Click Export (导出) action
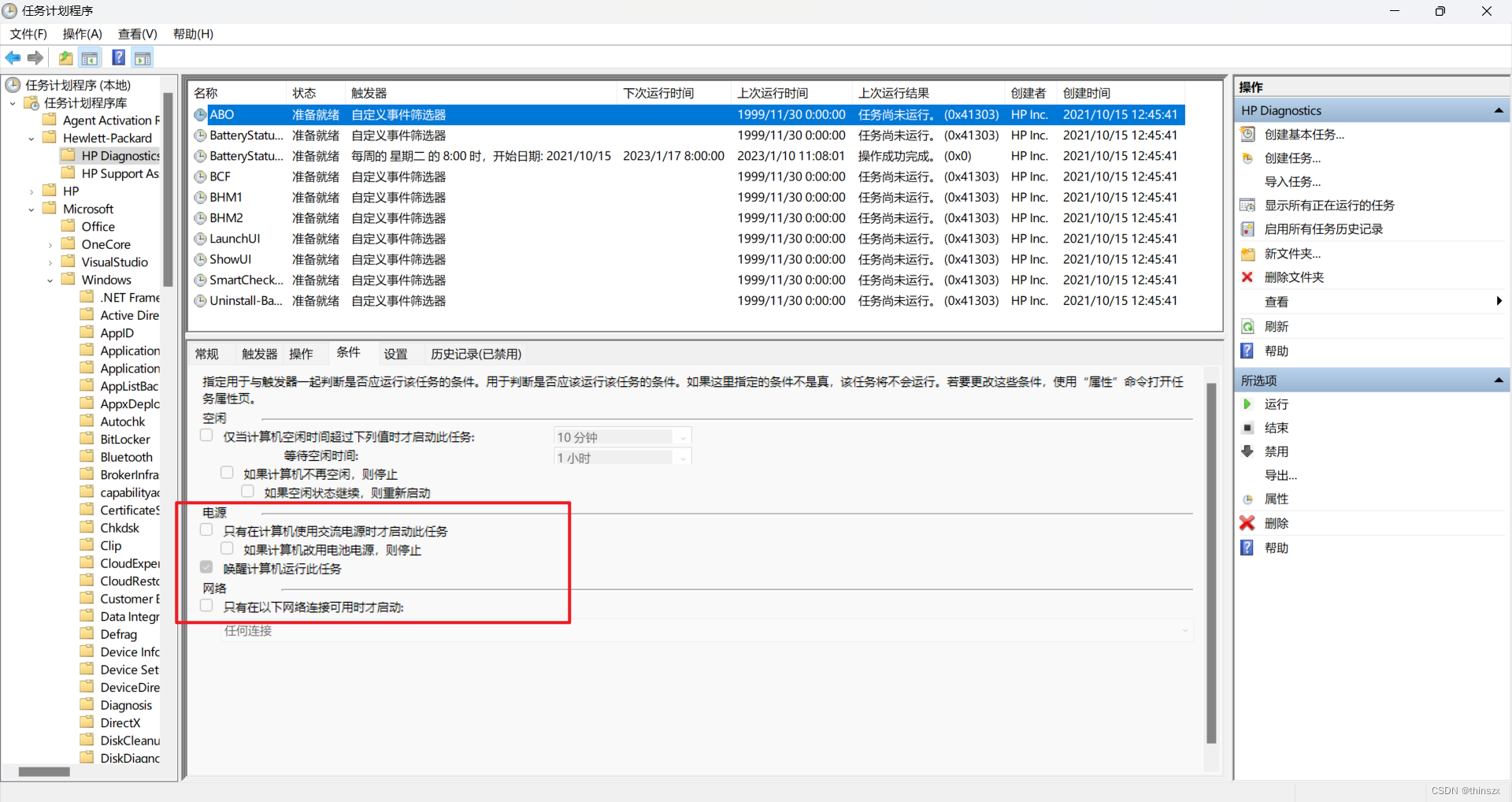 1280,475
